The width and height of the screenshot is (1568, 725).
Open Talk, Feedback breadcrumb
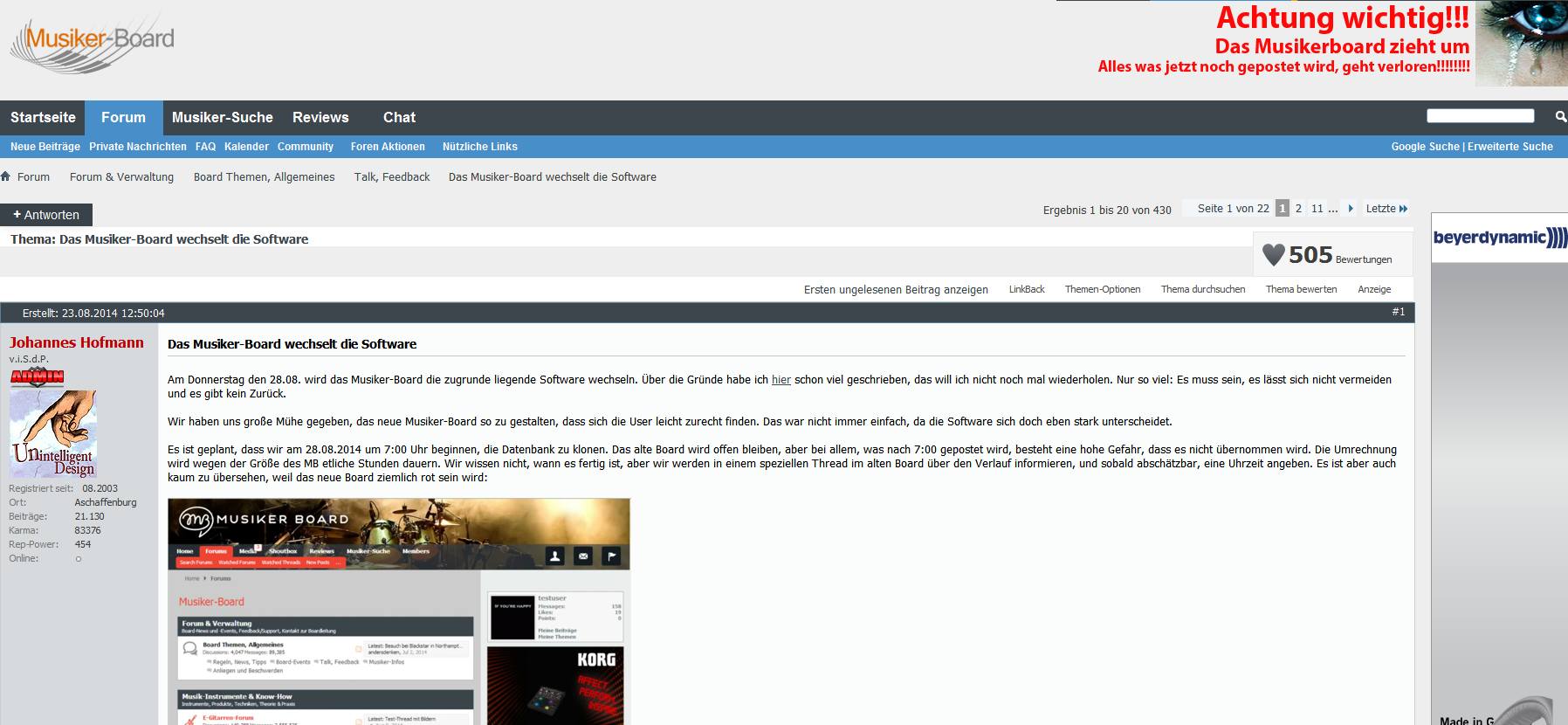pos(392,176)
